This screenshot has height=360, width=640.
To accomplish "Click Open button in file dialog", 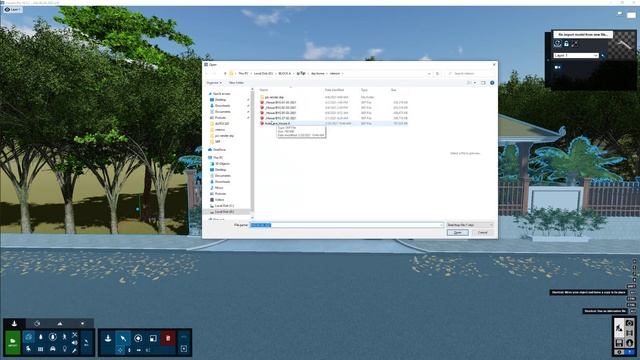I will pos(458,232).
